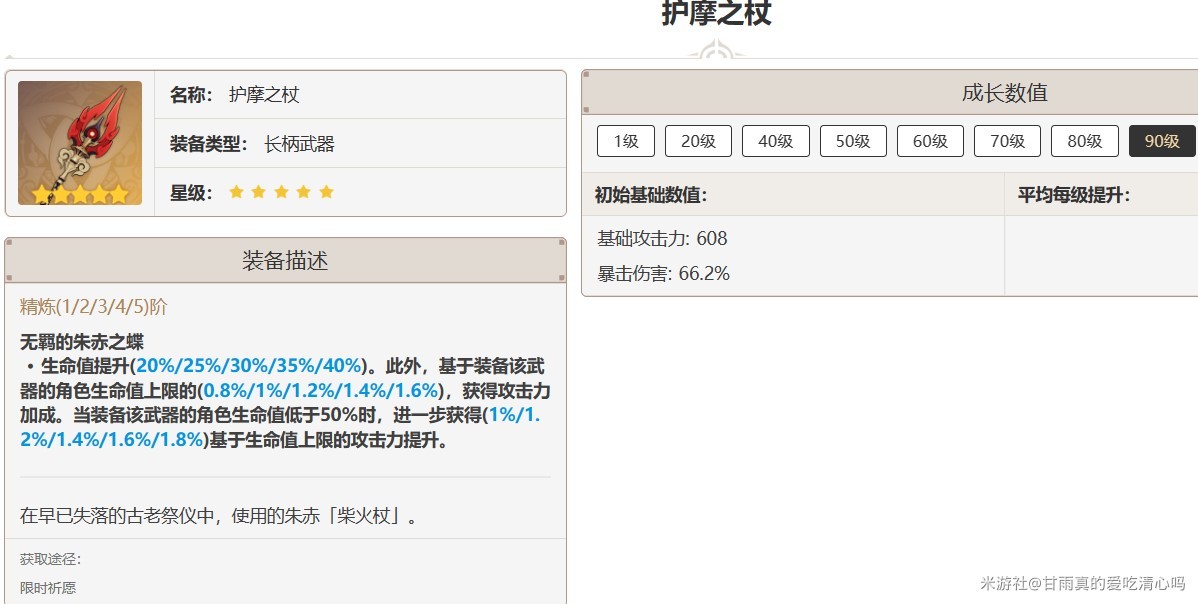Click the second star next to 星级
1198x604 pixels.
click(259, 191)
